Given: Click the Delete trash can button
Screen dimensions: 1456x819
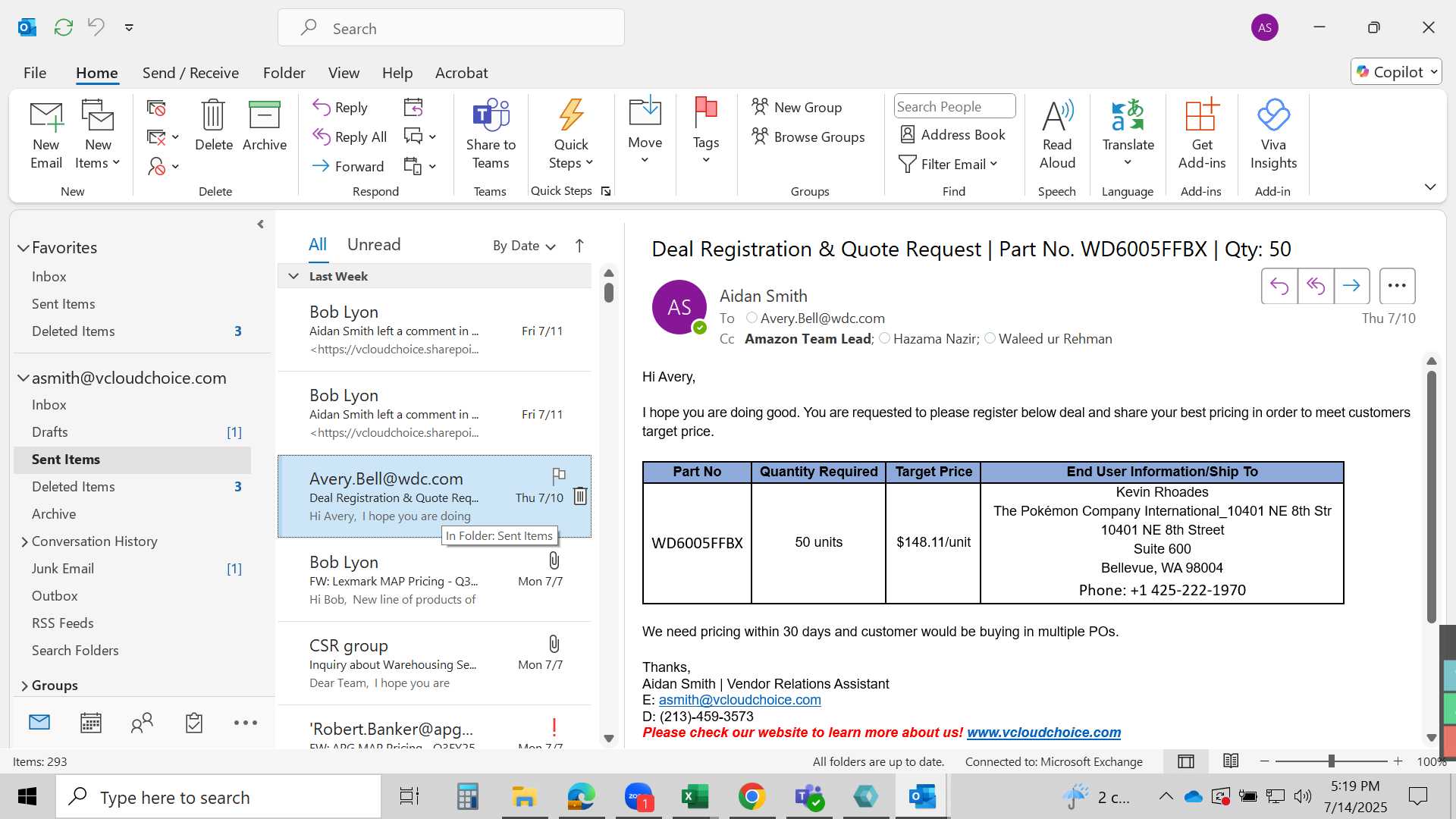Looking at the screenshot, I should 214,126.
